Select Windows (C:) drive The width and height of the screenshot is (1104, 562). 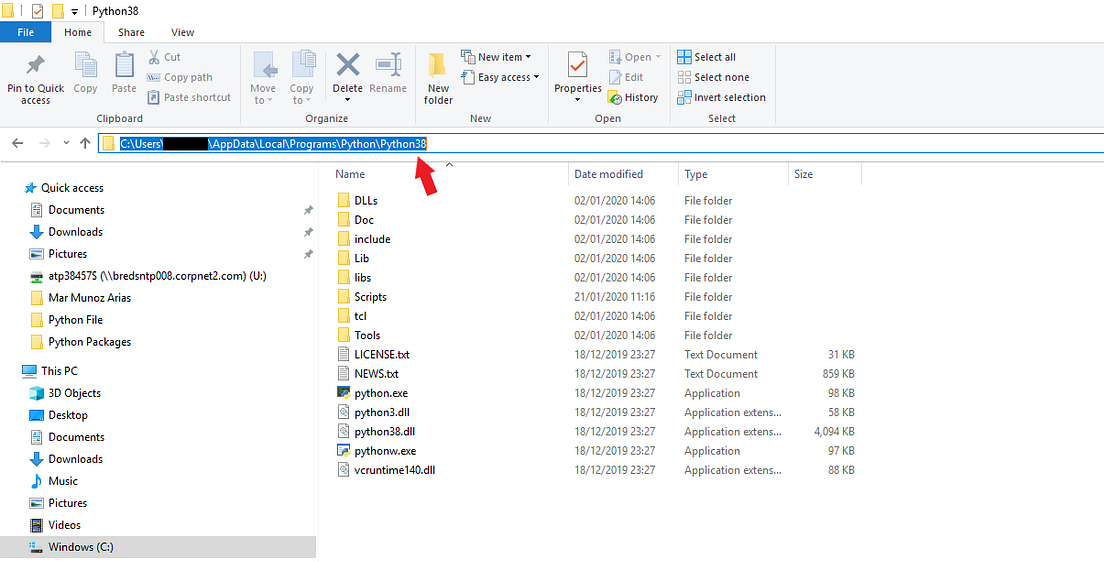(158, 547)
